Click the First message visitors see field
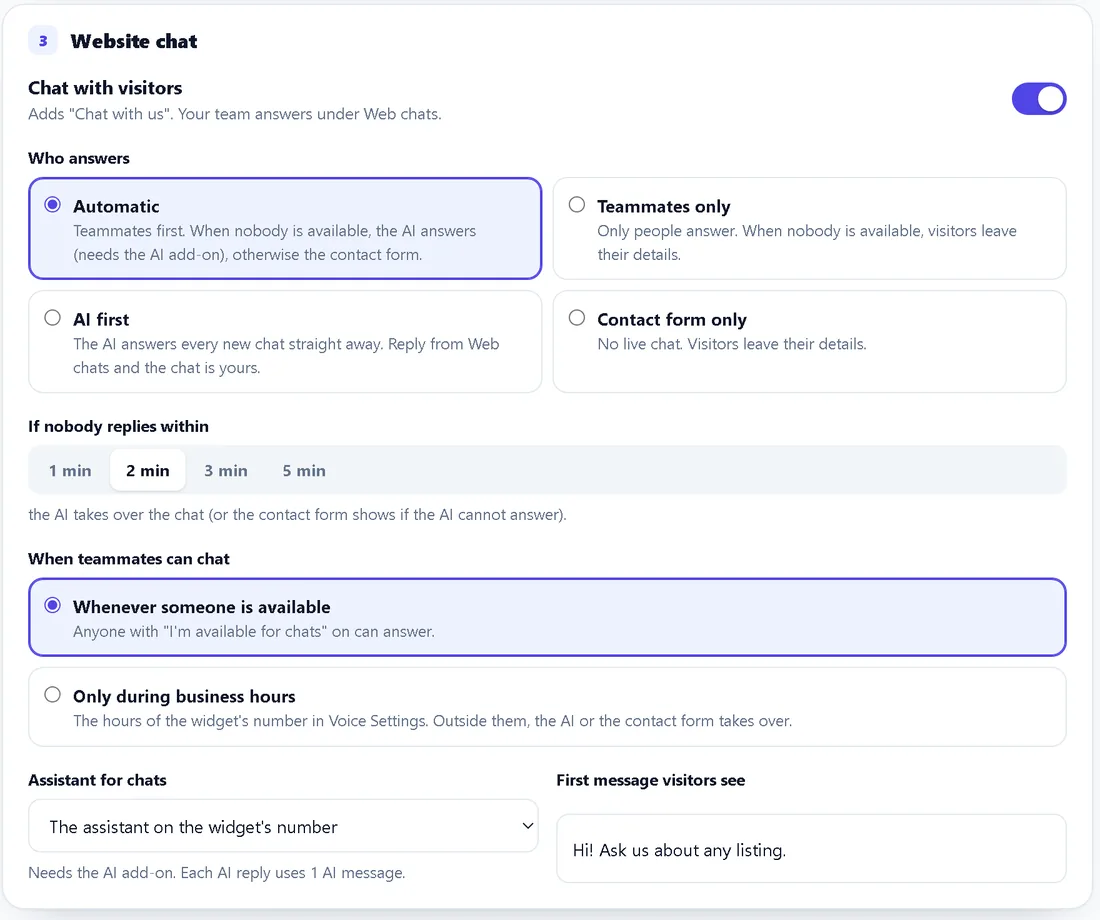Image resolution: width=1100 pixels, height=920 pixels. (x=811, y=849)
